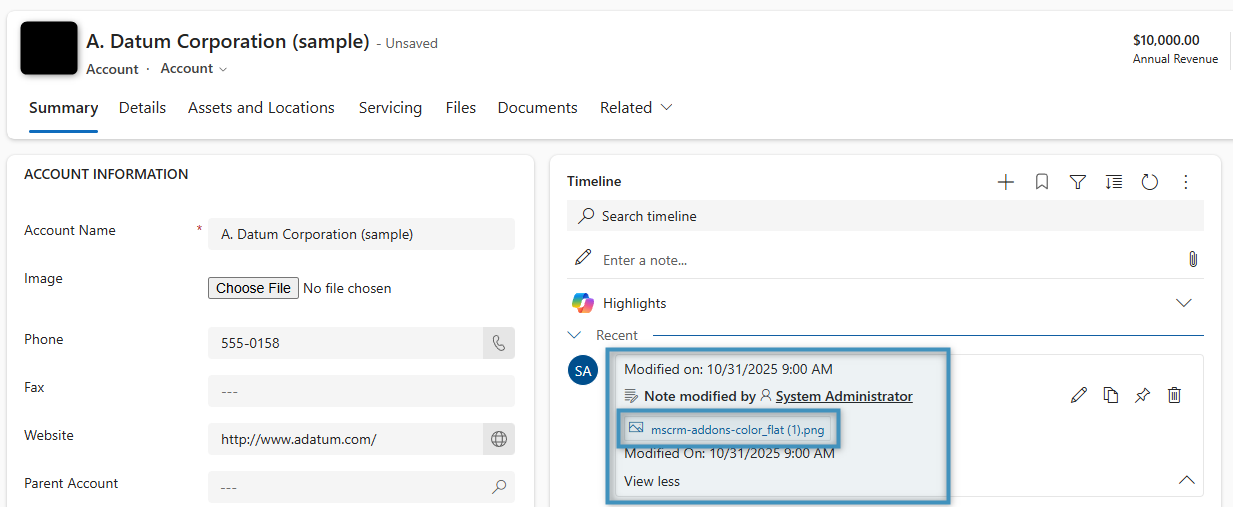Pin the note in timeline
The height and width of the screenshot is (507, 1233).
click(x=1142, y=395)
